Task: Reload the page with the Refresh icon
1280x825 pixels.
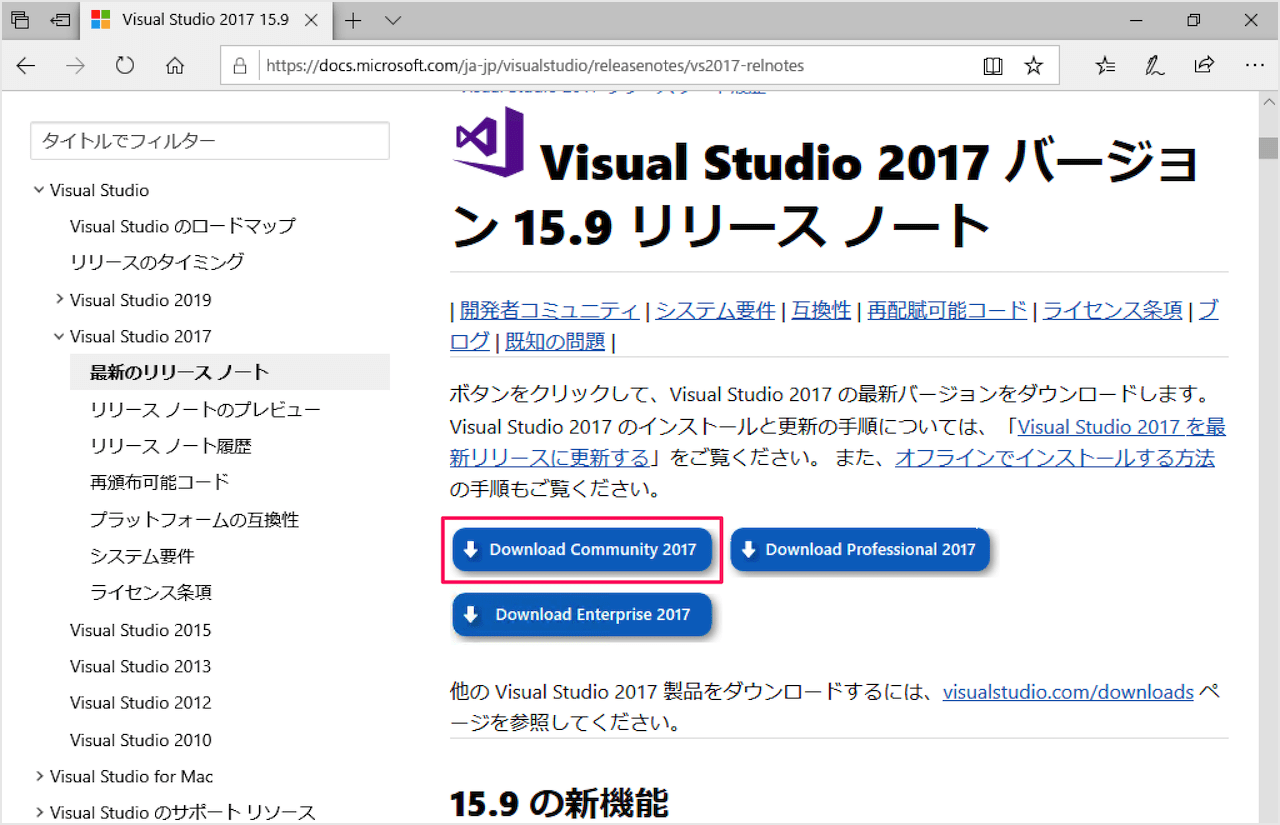Action: pos(125,66)
